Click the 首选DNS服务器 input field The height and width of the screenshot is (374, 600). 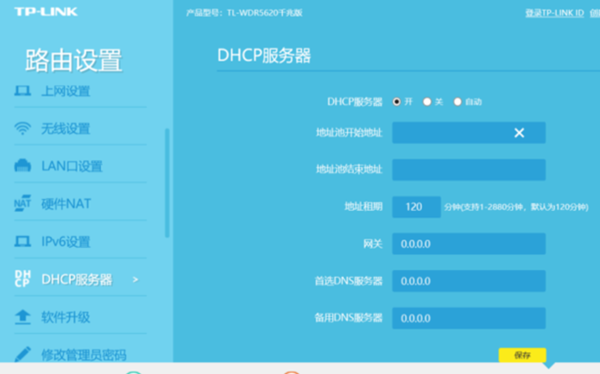[x=469, y=281]
